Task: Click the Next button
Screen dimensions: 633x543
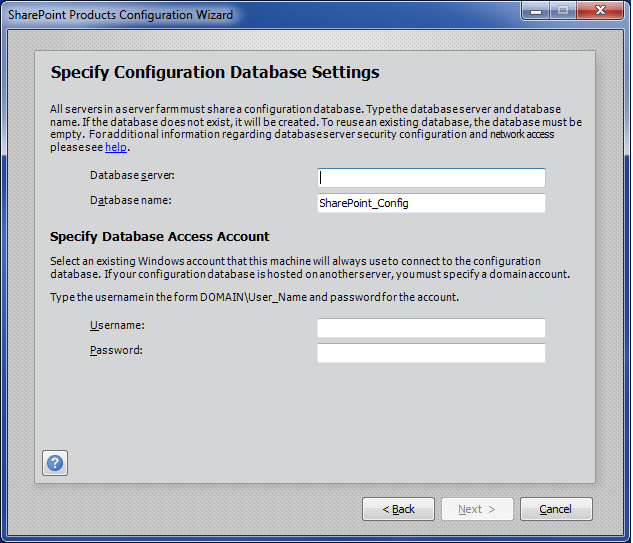Action: point(477,509)
